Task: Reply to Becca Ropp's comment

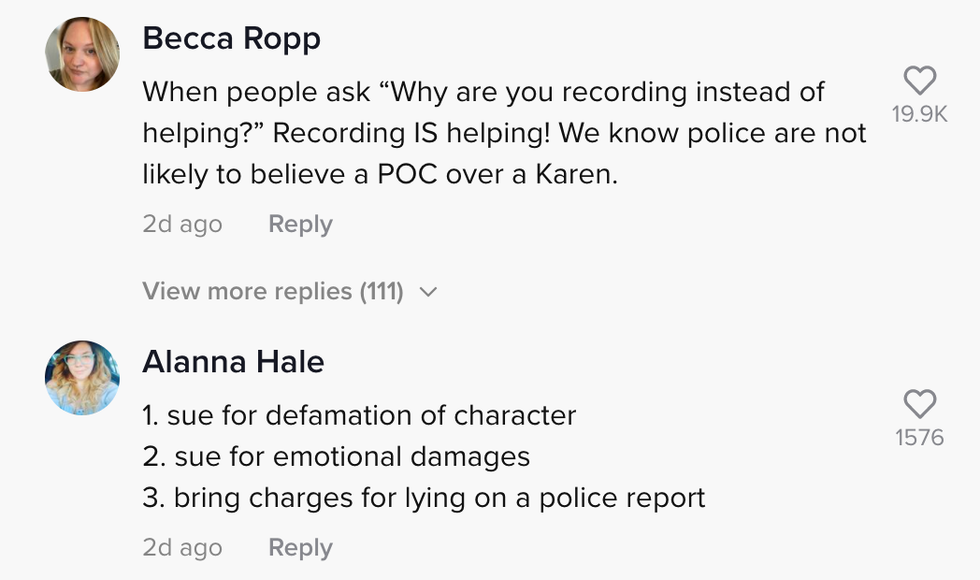Action: [300, 224]
